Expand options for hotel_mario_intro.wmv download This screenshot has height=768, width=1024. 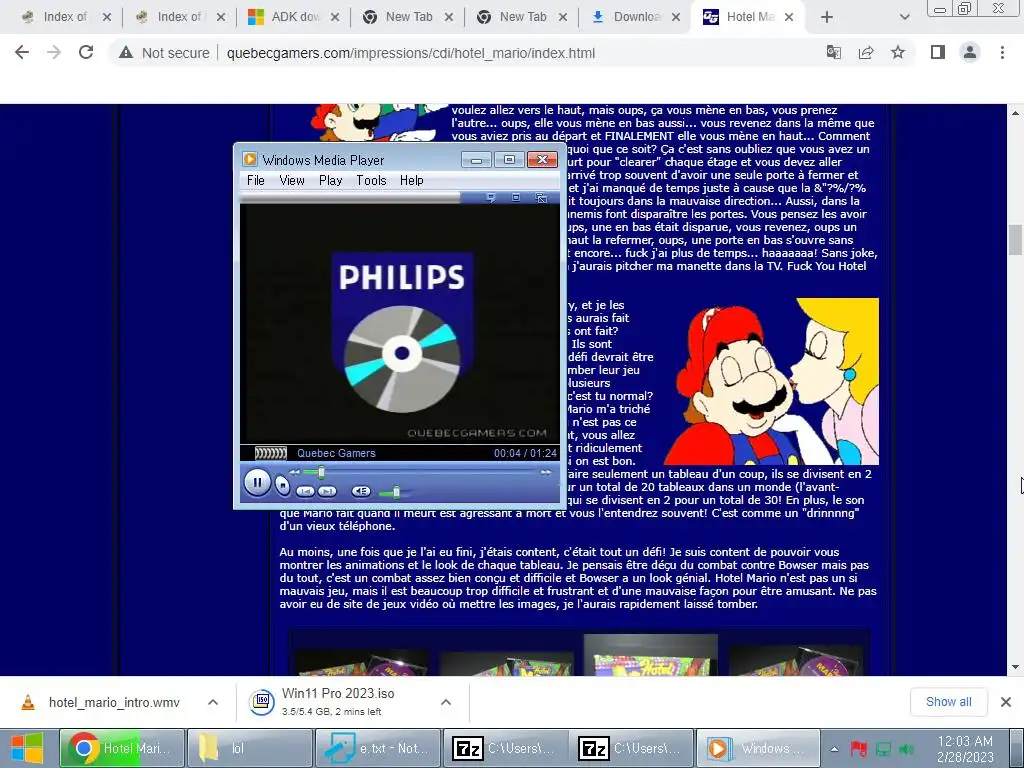213,702
